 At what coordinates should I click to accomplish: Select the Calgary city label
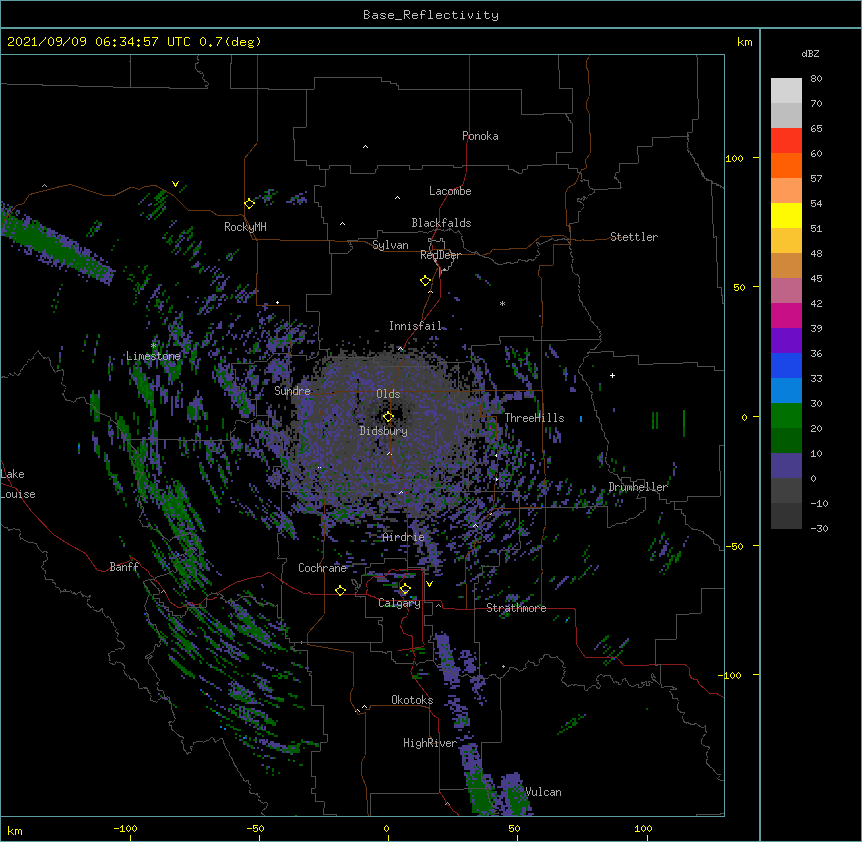399,603
